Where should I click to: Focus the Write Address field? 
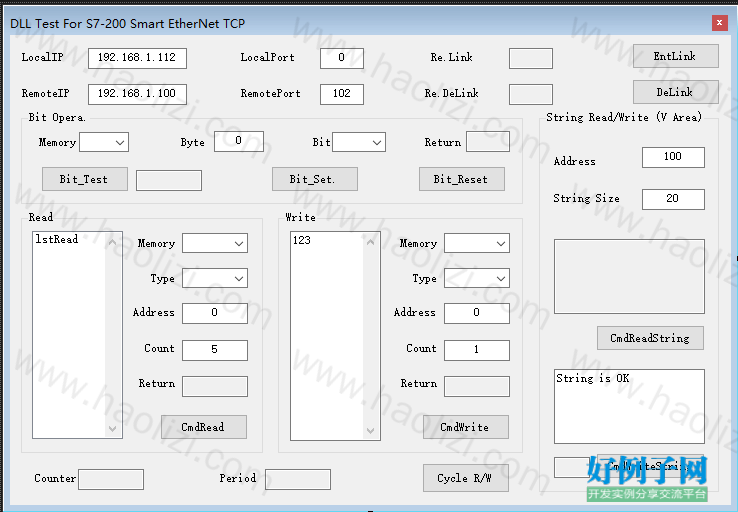(477, 313)
